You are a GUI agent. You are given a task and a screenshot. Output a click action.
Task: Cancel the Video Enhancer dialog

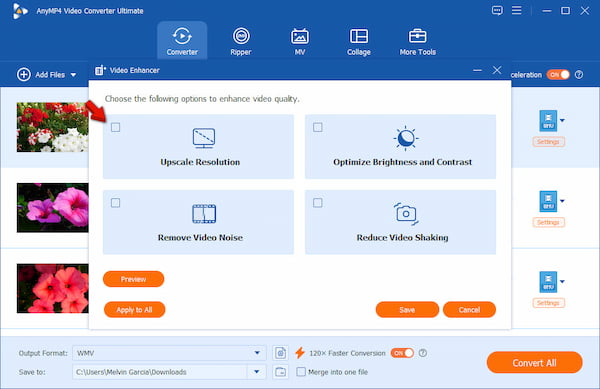click(x=469, y=309)
